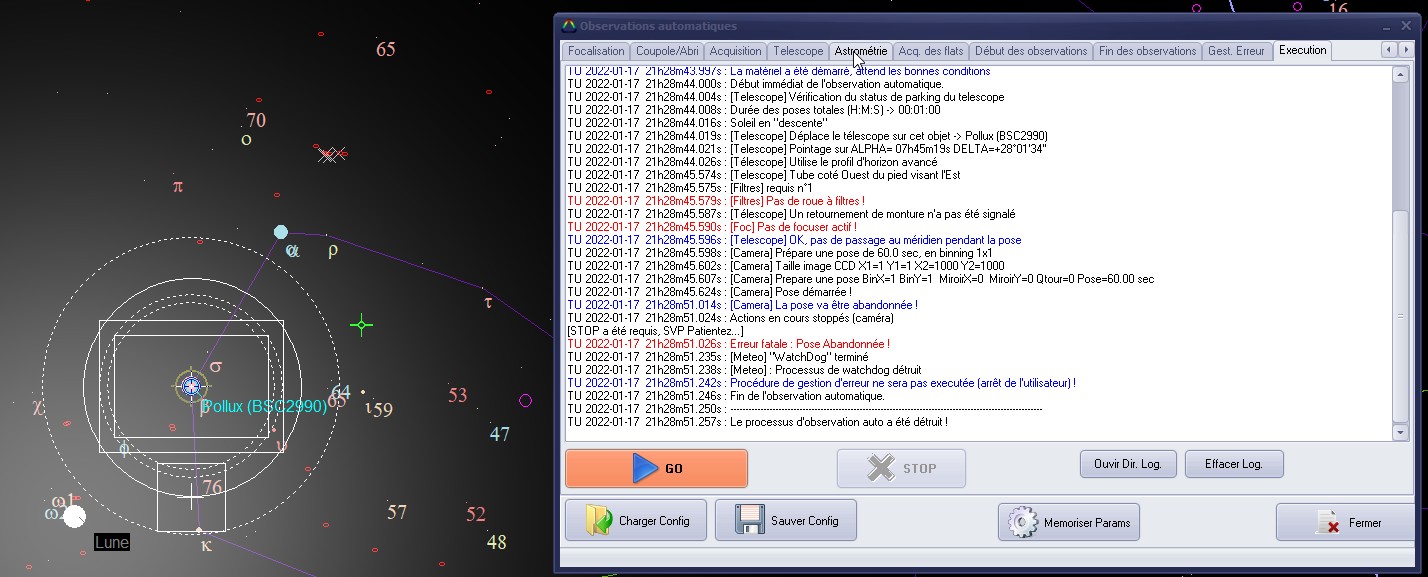
Task: Click the log scrollbar down arrow
Action: point(1400,432)
